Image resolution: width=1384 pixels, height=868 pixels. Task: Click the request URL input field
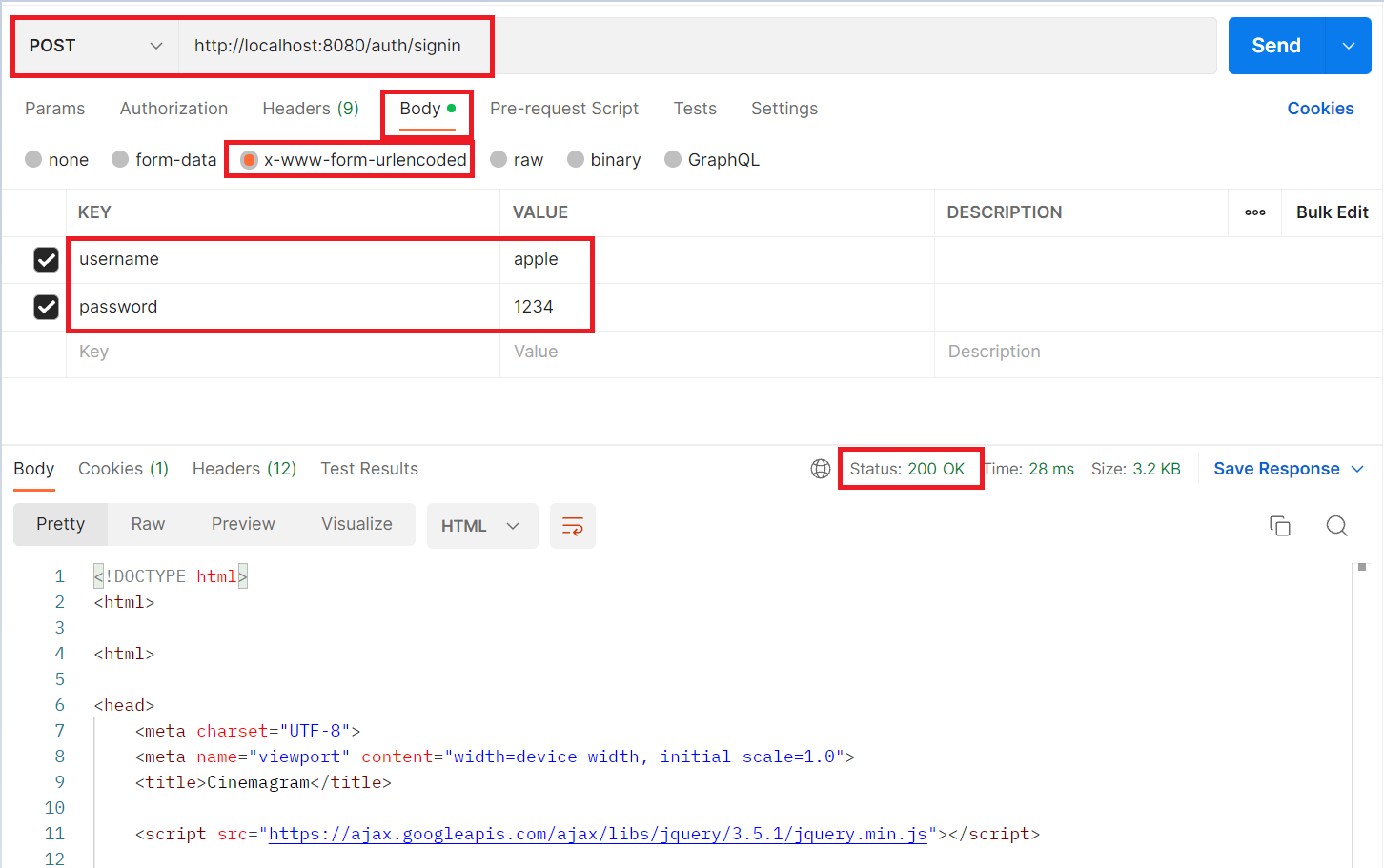pyautogui.click(x=698, y=46)
